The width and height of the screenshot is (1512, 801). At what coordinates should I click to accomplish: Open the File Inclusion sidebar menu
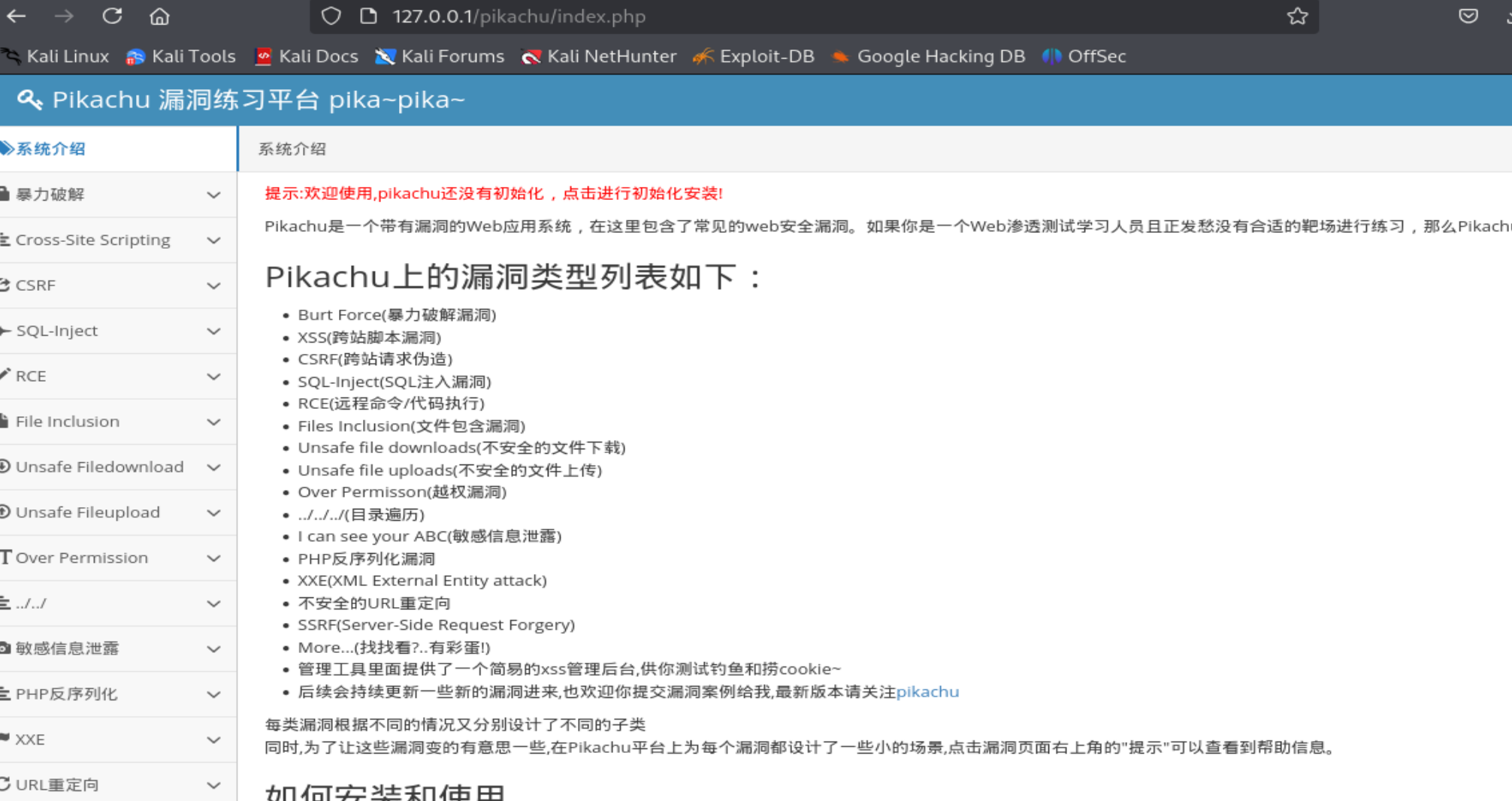pos(118,422)
